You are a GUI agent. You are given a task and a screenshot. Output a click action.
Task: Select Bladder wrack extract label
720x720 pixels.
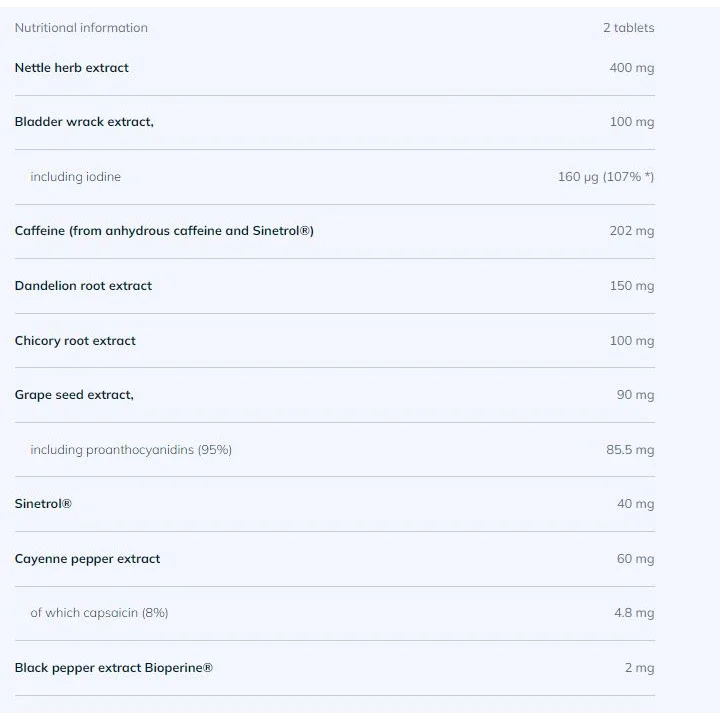click(84, 122)
